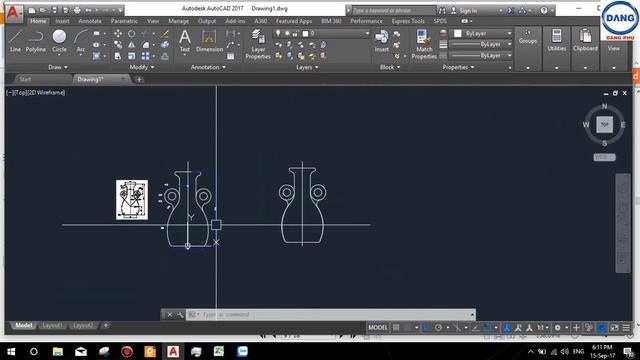Viewport: 640px width, 360px height.
Task: Switch to Layout1 tab
Action: (53, 326)
